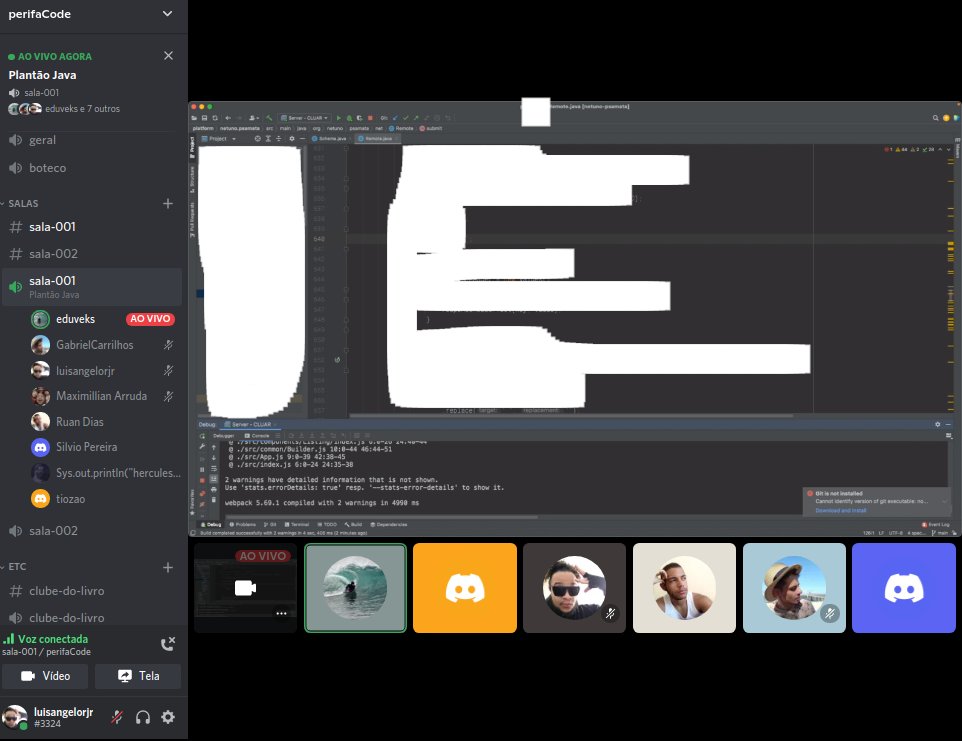
Task: Open Dependencies tool window in shared IDE
Action: click(x=389, y=524)
